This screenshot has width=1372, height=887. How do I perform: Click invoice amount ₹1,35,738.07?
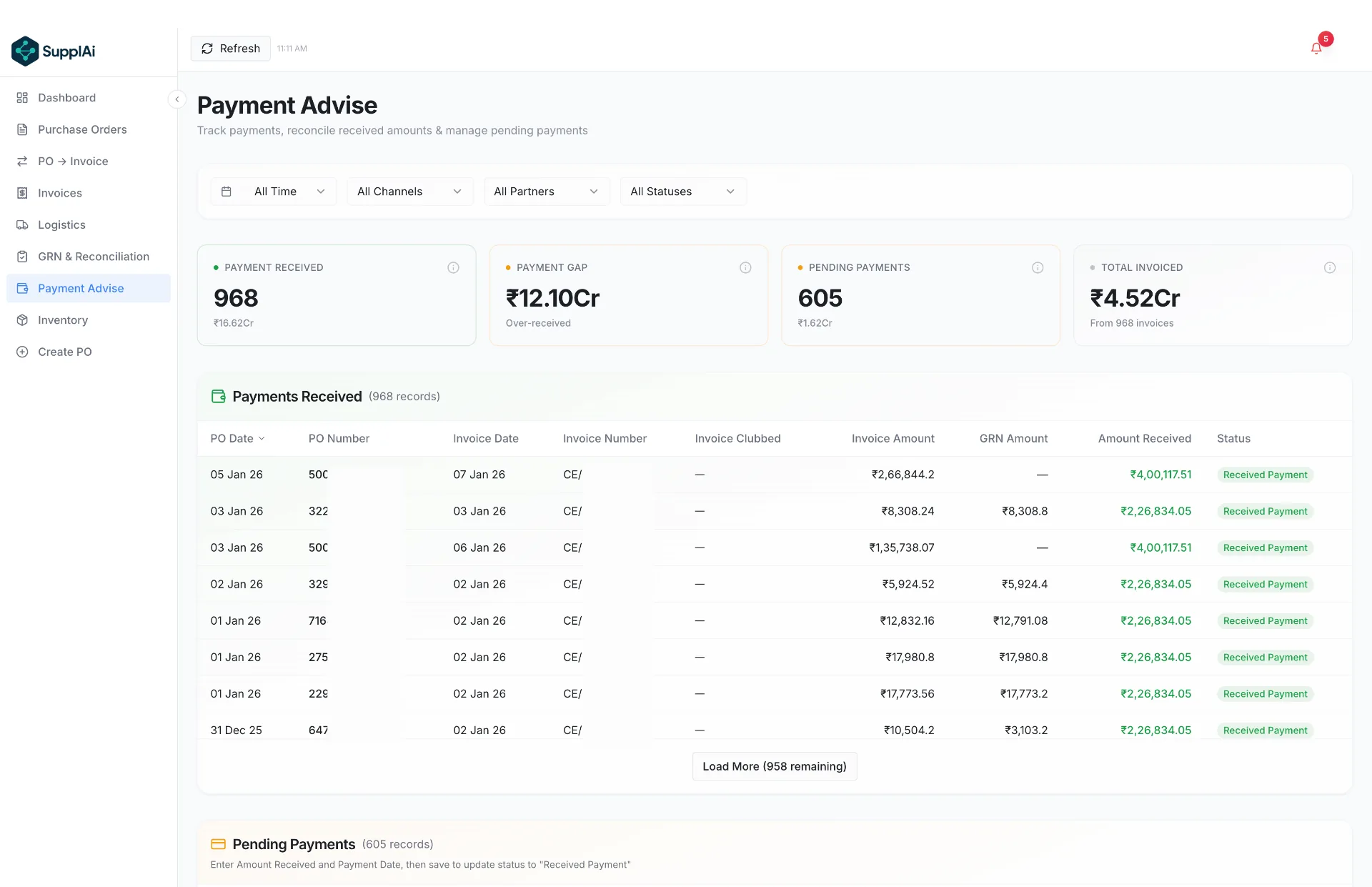point(901,547)
